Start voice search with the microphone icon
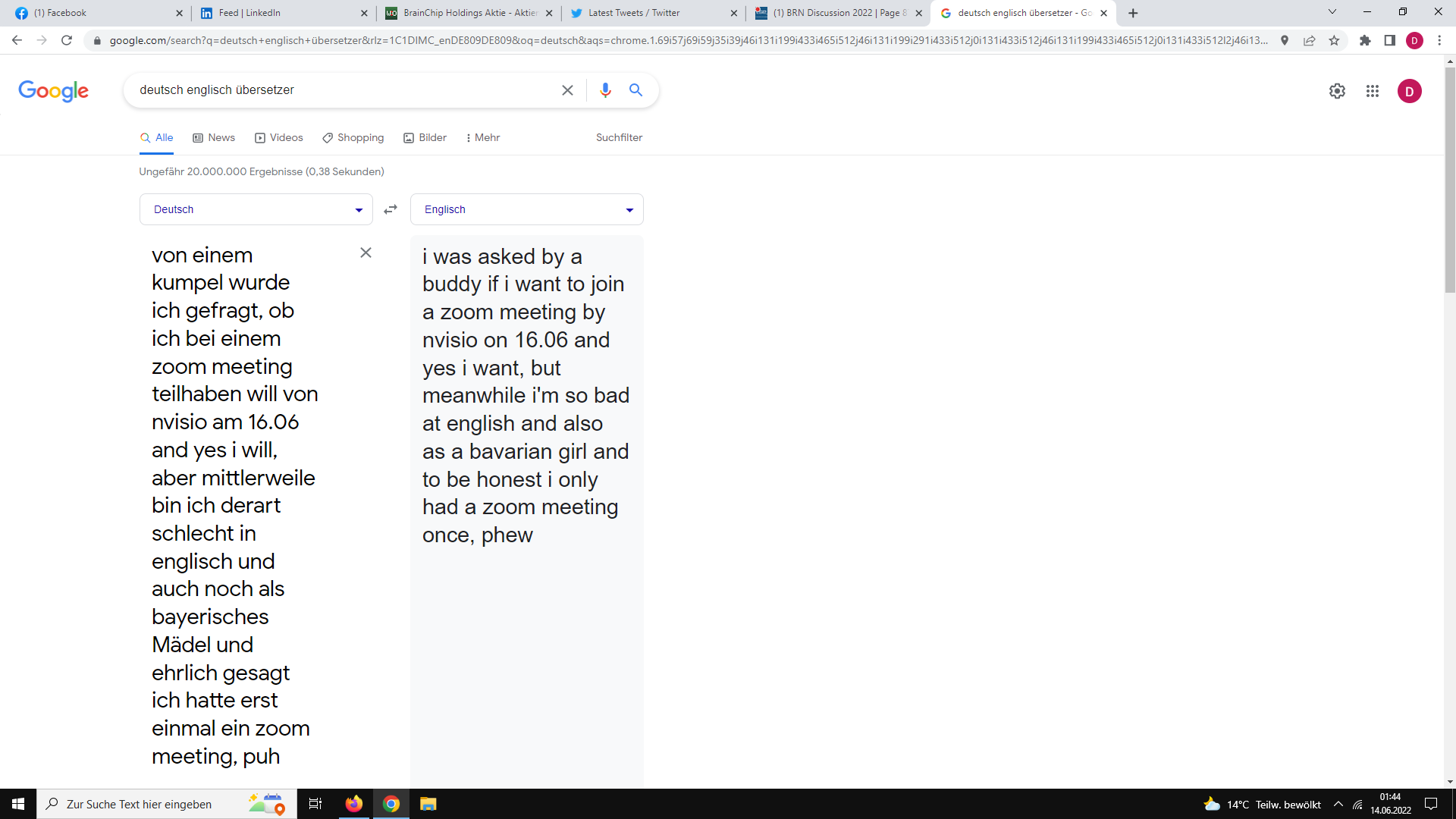The width and height of the screenshot is (1456, 819). point(605,90)
